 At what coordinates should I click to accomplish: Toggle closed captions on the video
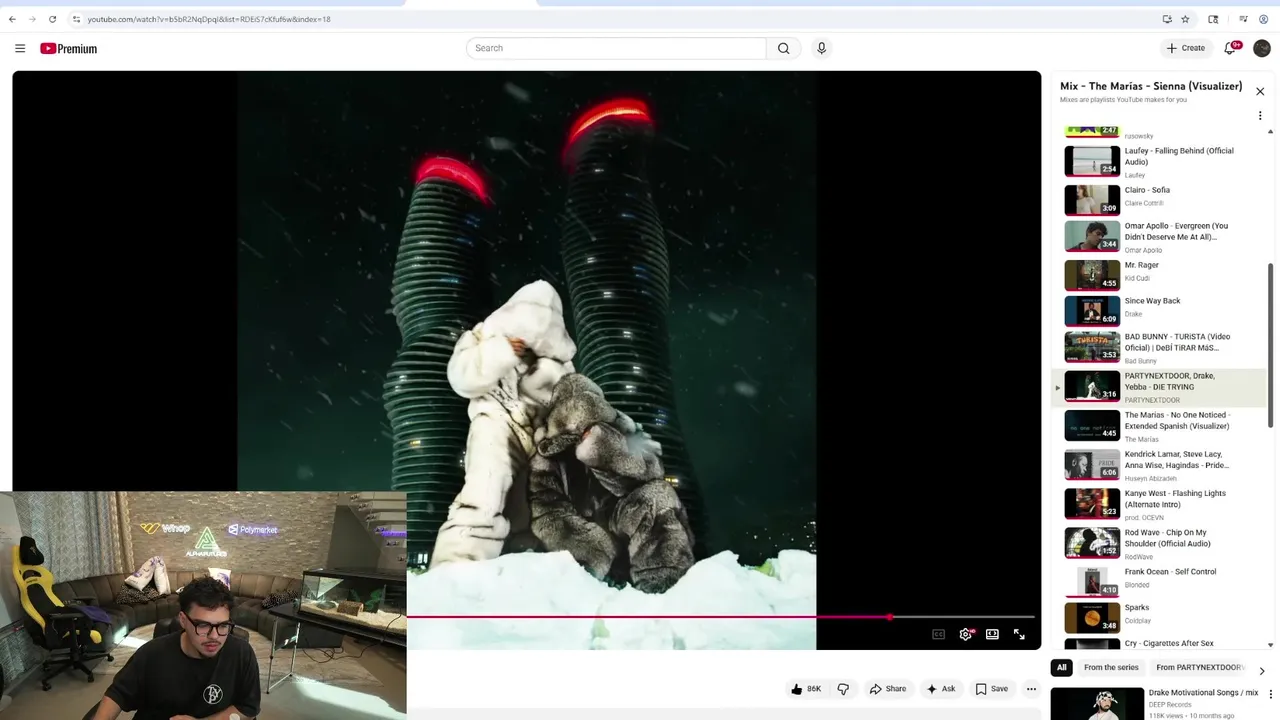point(938,634)
